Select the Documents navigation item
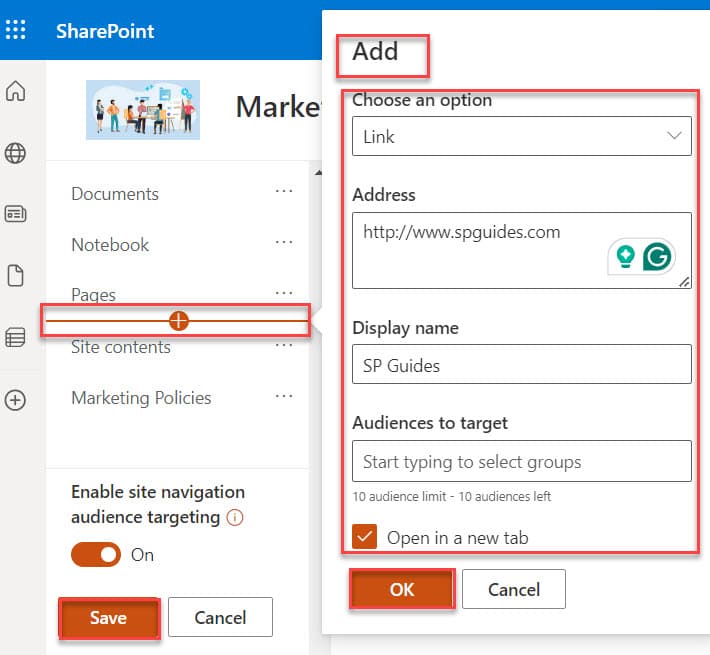 click(x=115, y=194)
